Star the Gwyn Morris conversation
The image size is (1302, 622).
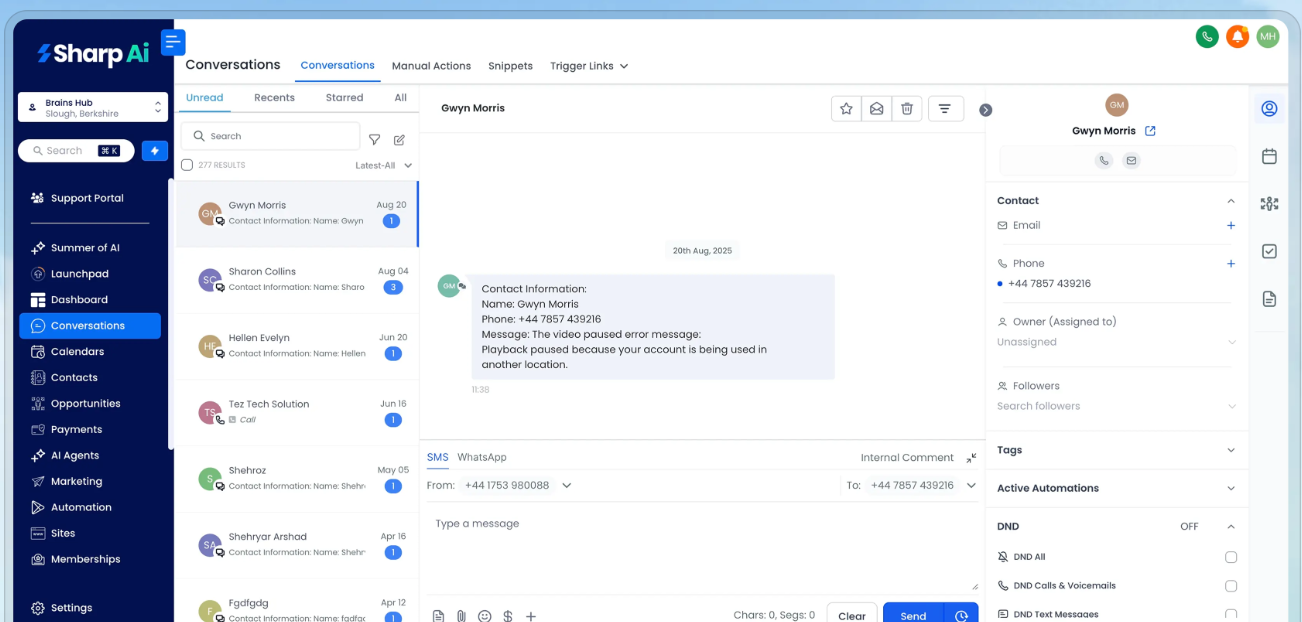pyautogui.click(x=846, y=109)
